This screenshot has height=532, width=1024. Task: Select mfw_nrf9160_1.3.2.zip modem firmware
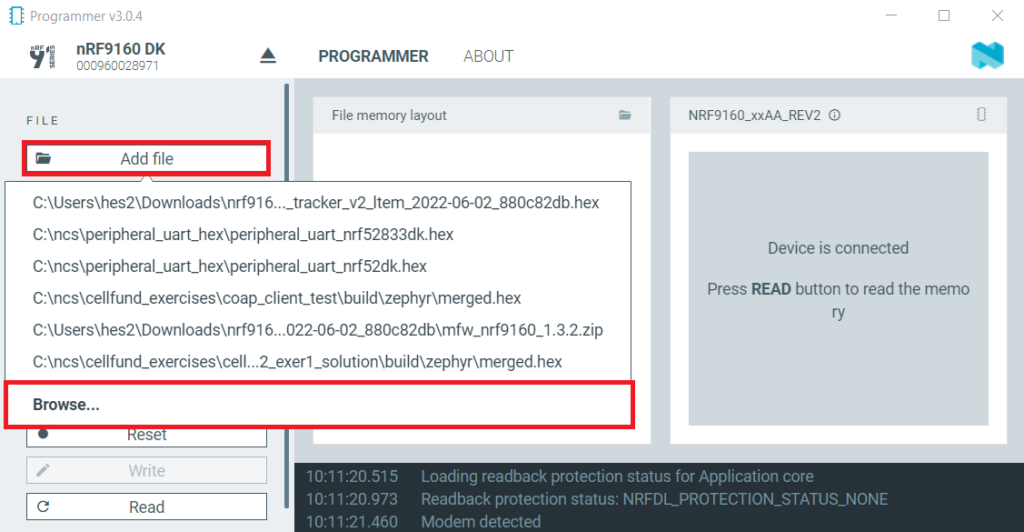point(316,330)
